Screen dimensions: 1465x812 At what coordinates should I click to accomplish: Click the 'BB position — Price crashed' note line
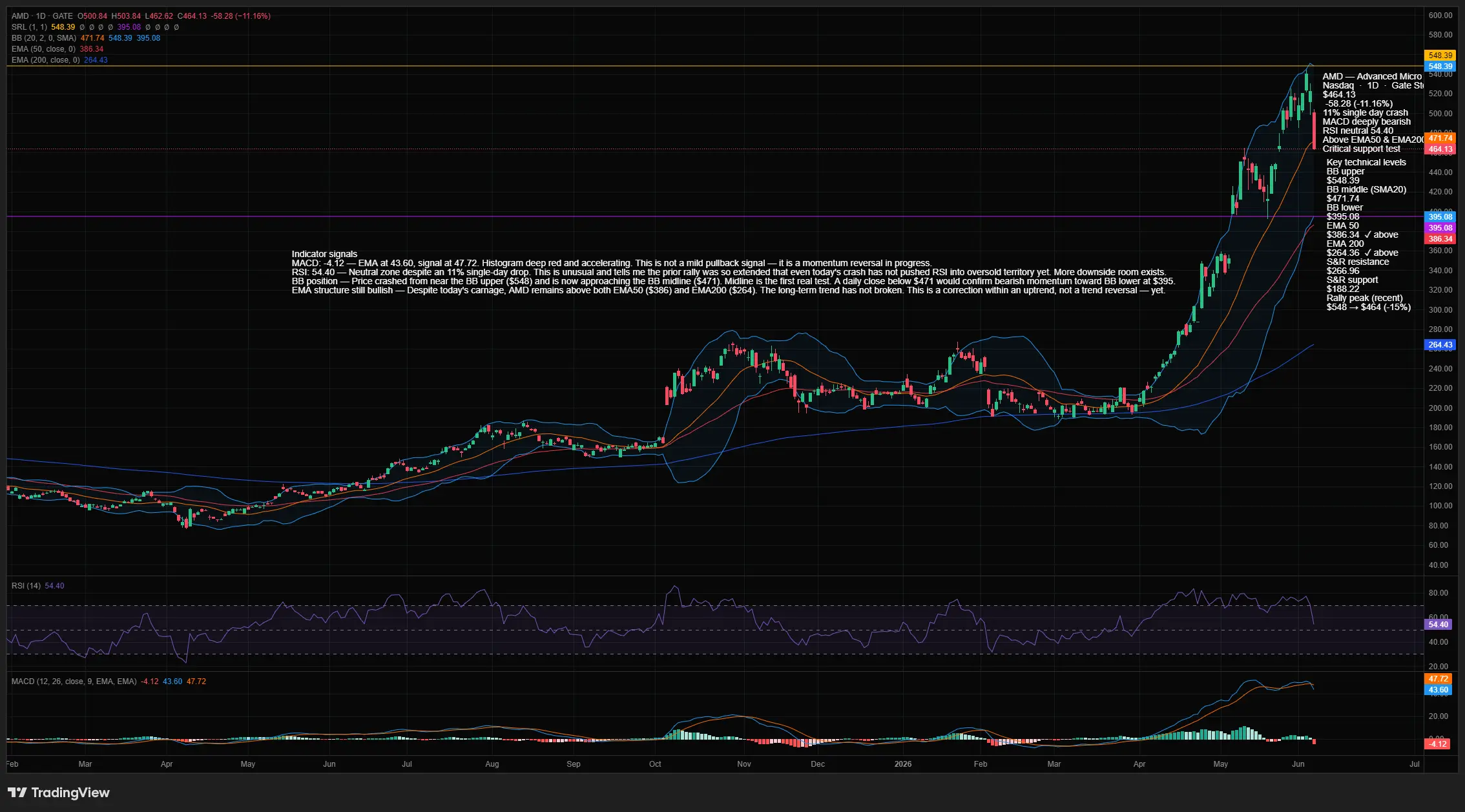[x=733, y=282]
